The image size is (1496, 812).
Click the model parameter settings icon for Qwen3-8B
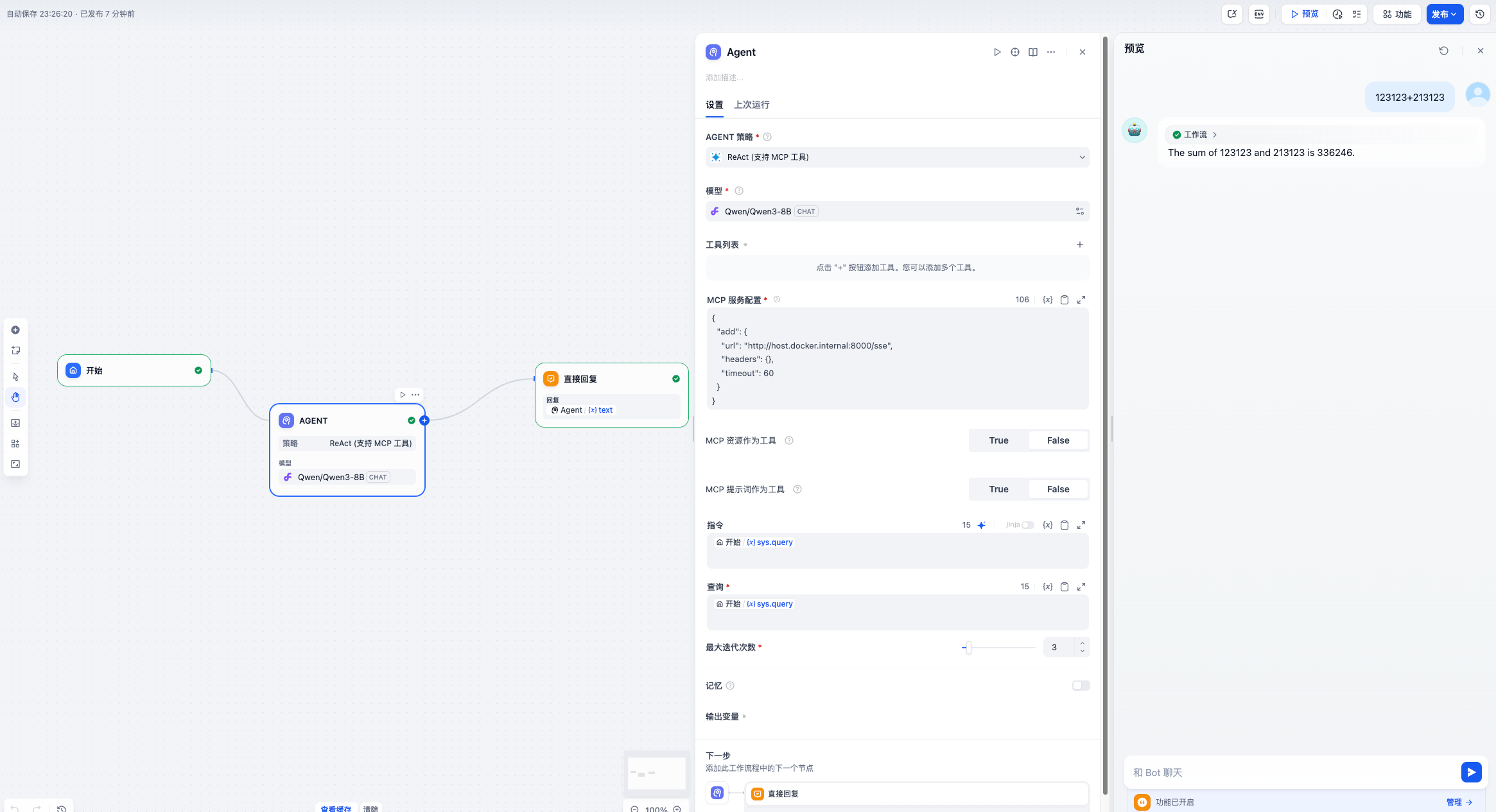coord(1080,211)
